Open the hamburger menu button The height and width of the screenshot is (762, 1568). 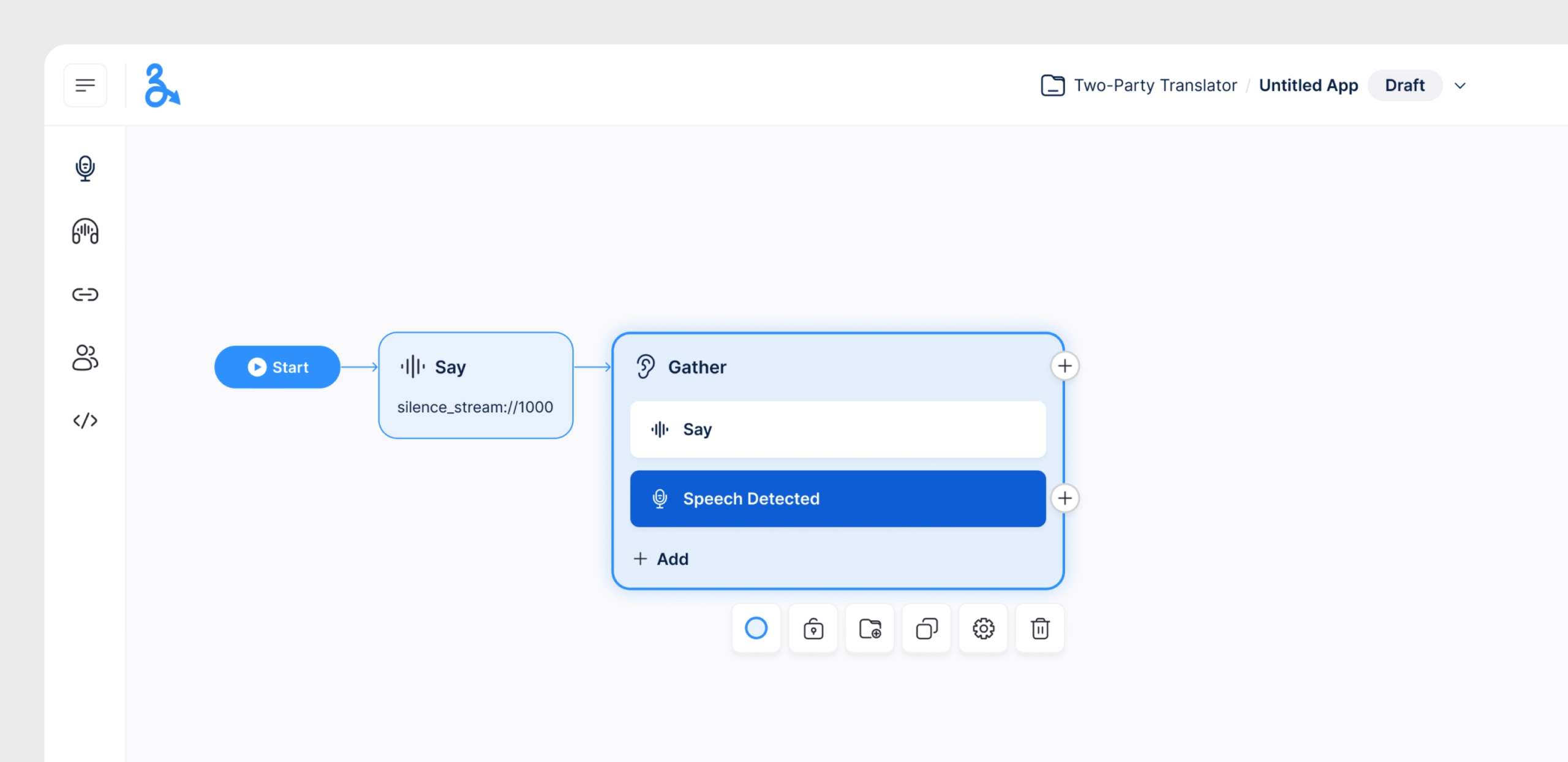(85, 85)
